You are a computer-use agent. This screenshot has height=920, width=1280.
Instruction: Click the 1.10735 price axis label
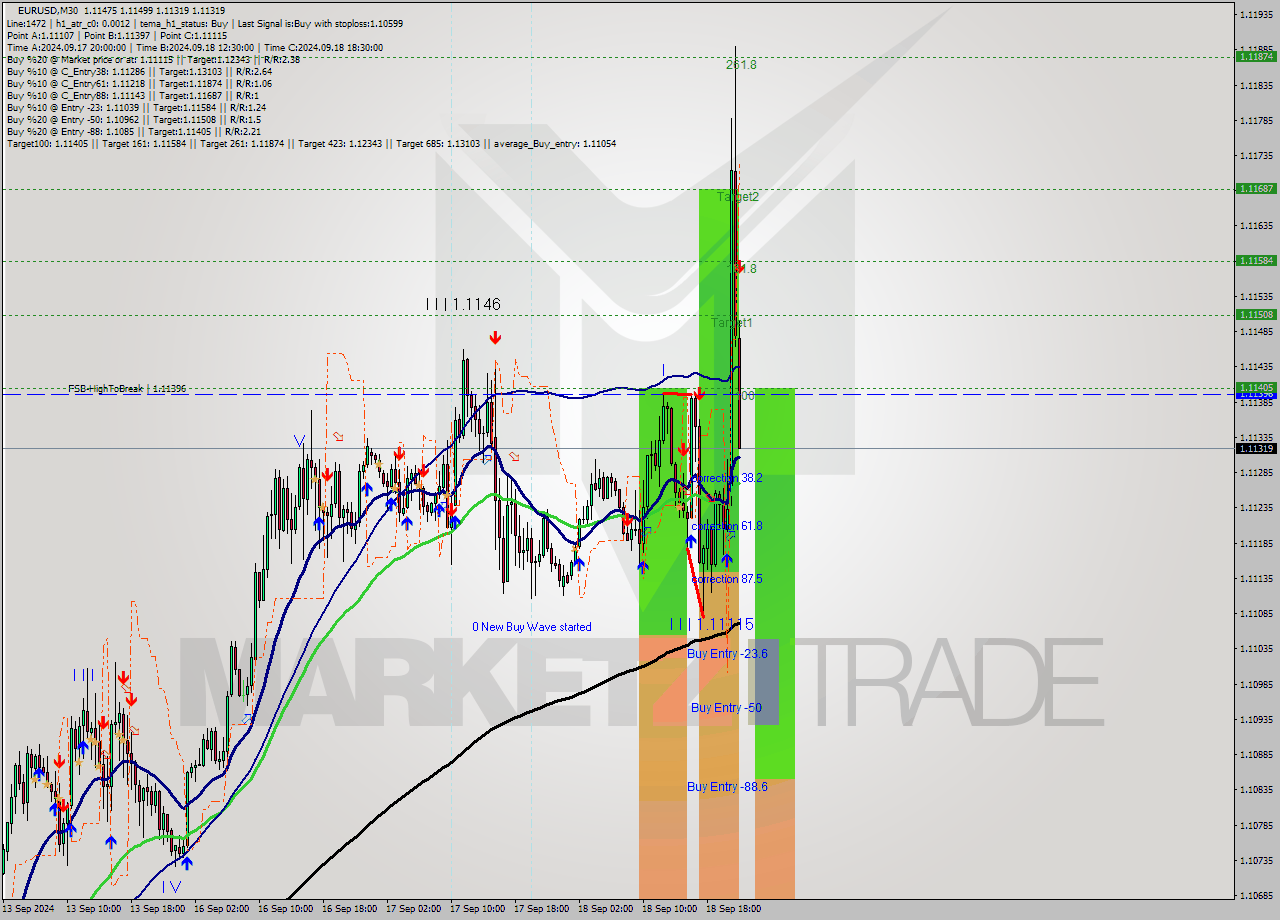tap(1257, 860)
